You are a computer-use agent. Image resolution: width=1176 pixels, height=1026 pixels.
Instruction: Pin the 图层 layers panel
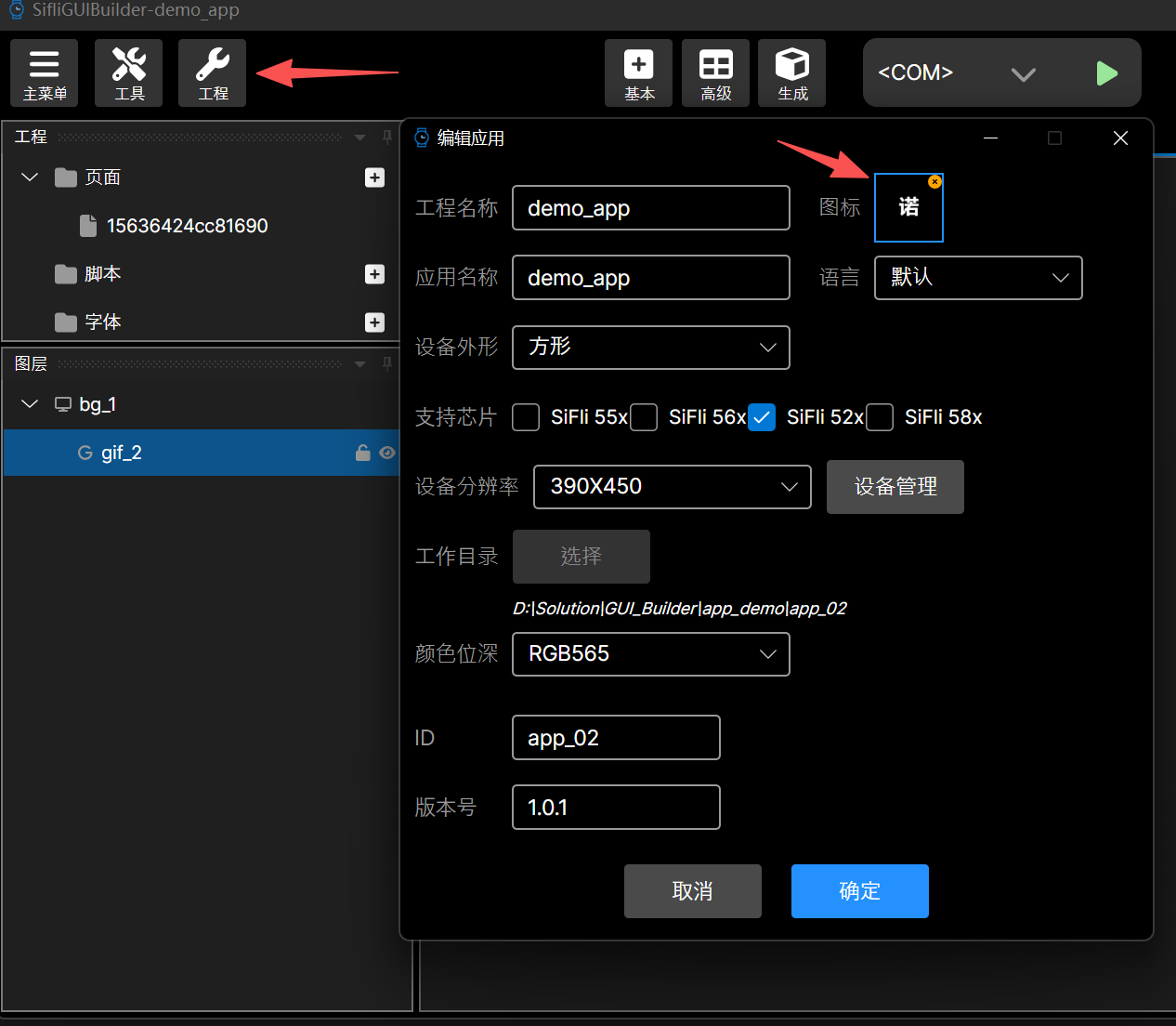pyautogui.click(x=386, y=363)
